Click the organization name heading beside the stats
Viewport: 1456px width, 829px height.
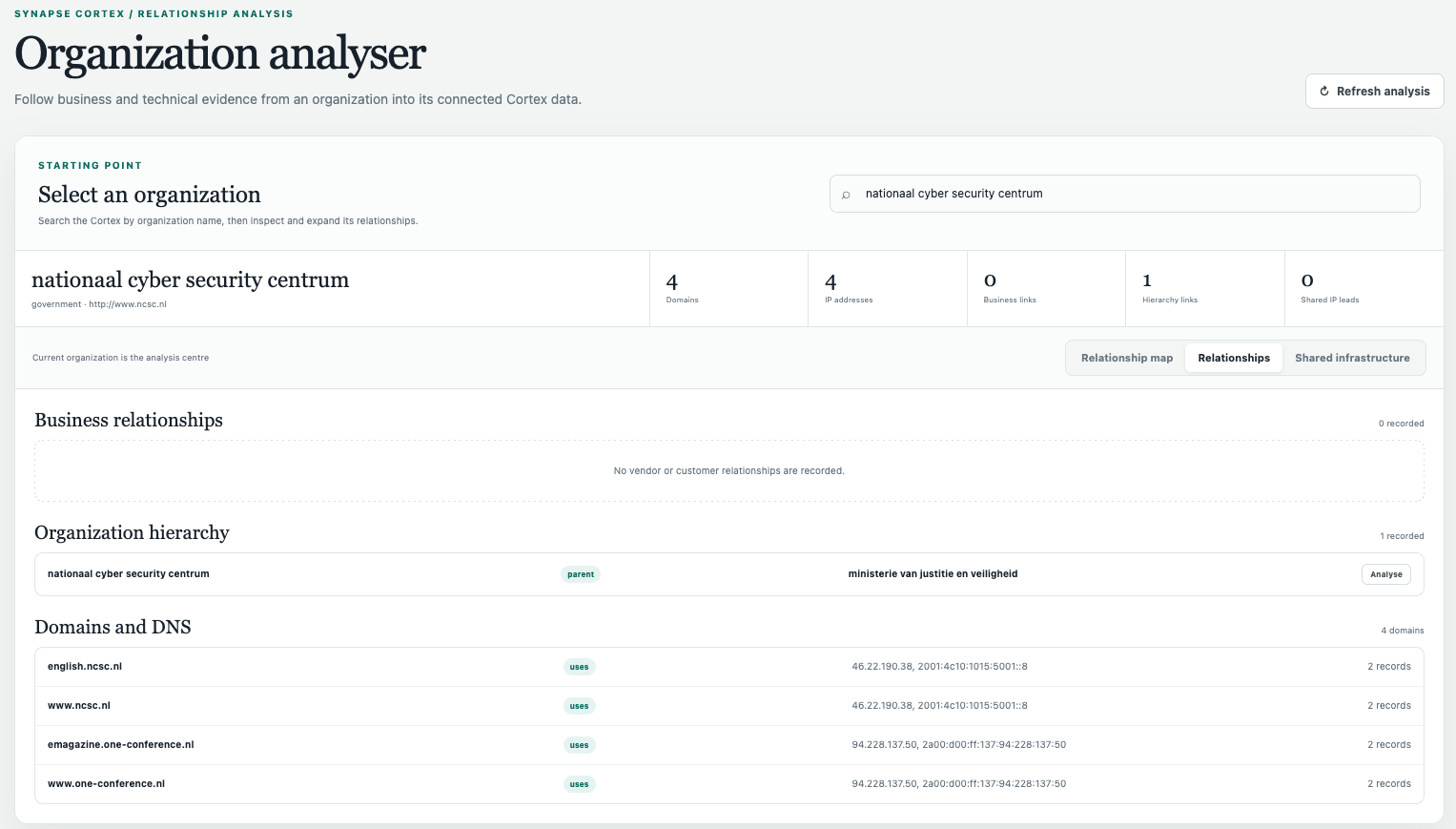190,280
